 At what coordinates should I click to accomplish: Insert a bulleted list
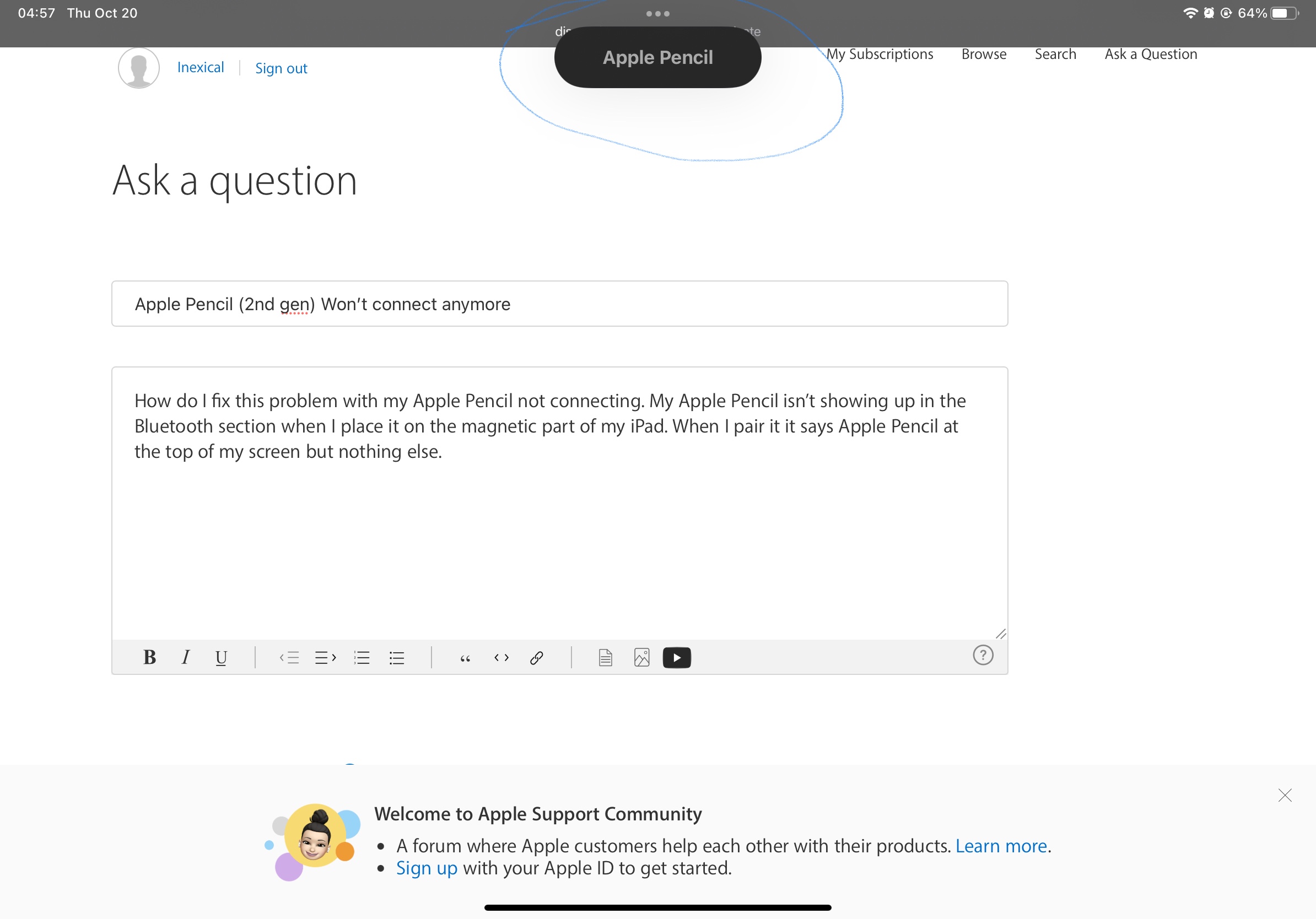pos(397,657)
